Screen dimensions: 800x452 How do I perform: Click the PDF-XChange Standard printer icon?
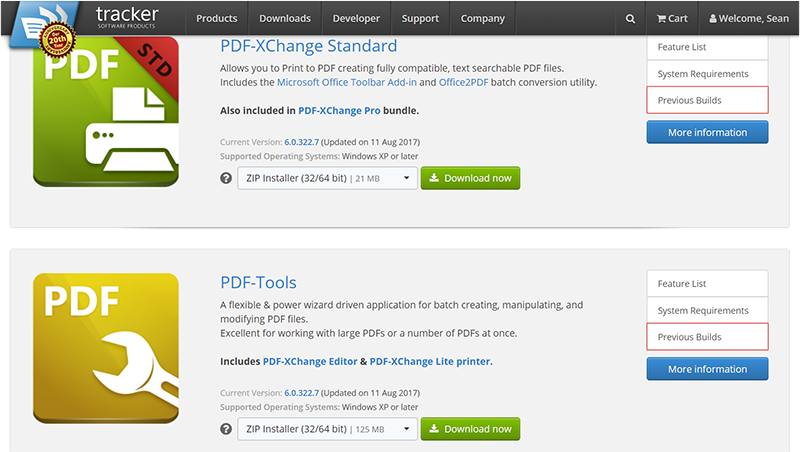tap(106, 112)
